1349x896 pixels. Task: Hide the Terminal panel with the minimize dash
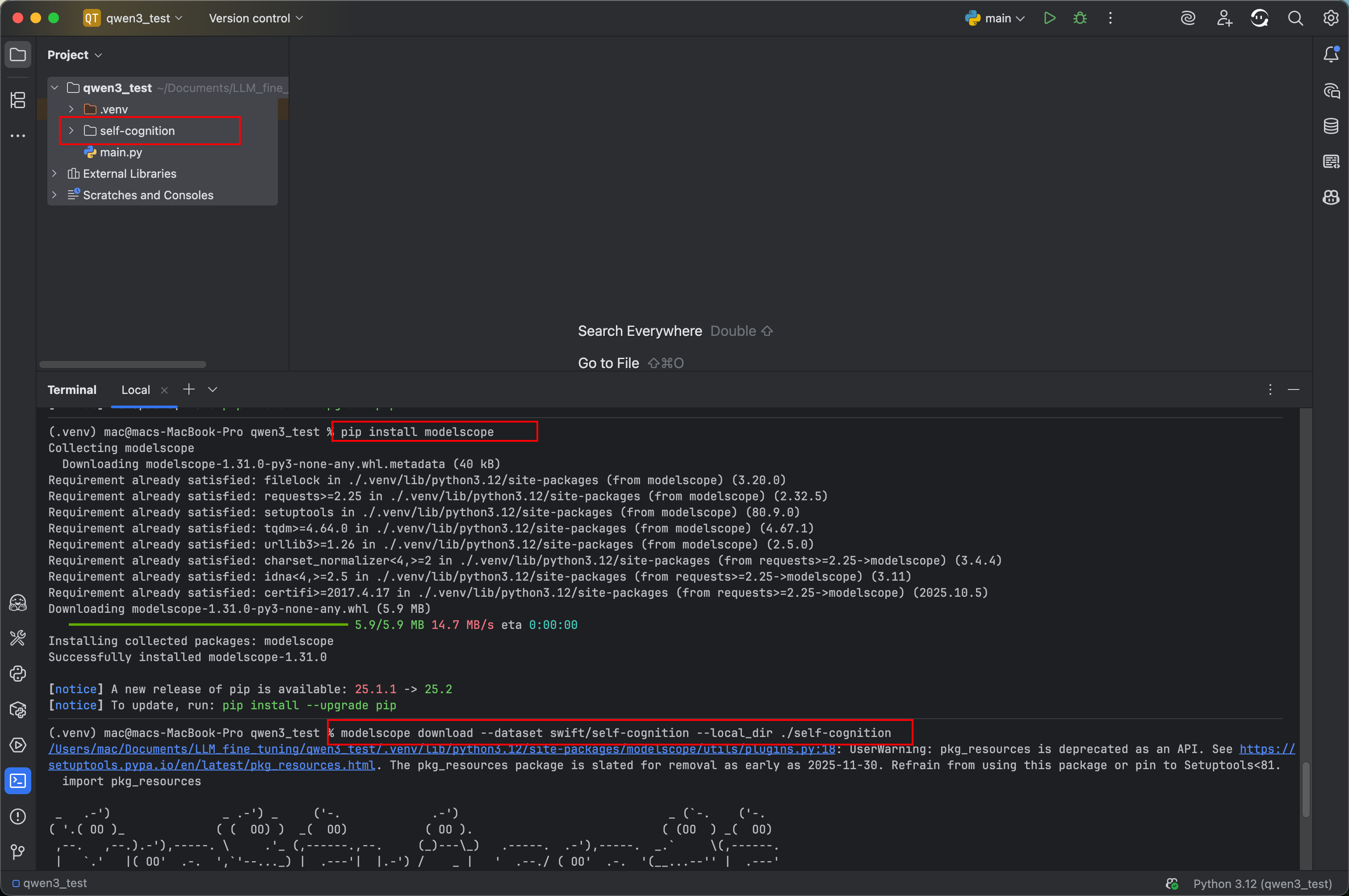(x=1294, y=390)
